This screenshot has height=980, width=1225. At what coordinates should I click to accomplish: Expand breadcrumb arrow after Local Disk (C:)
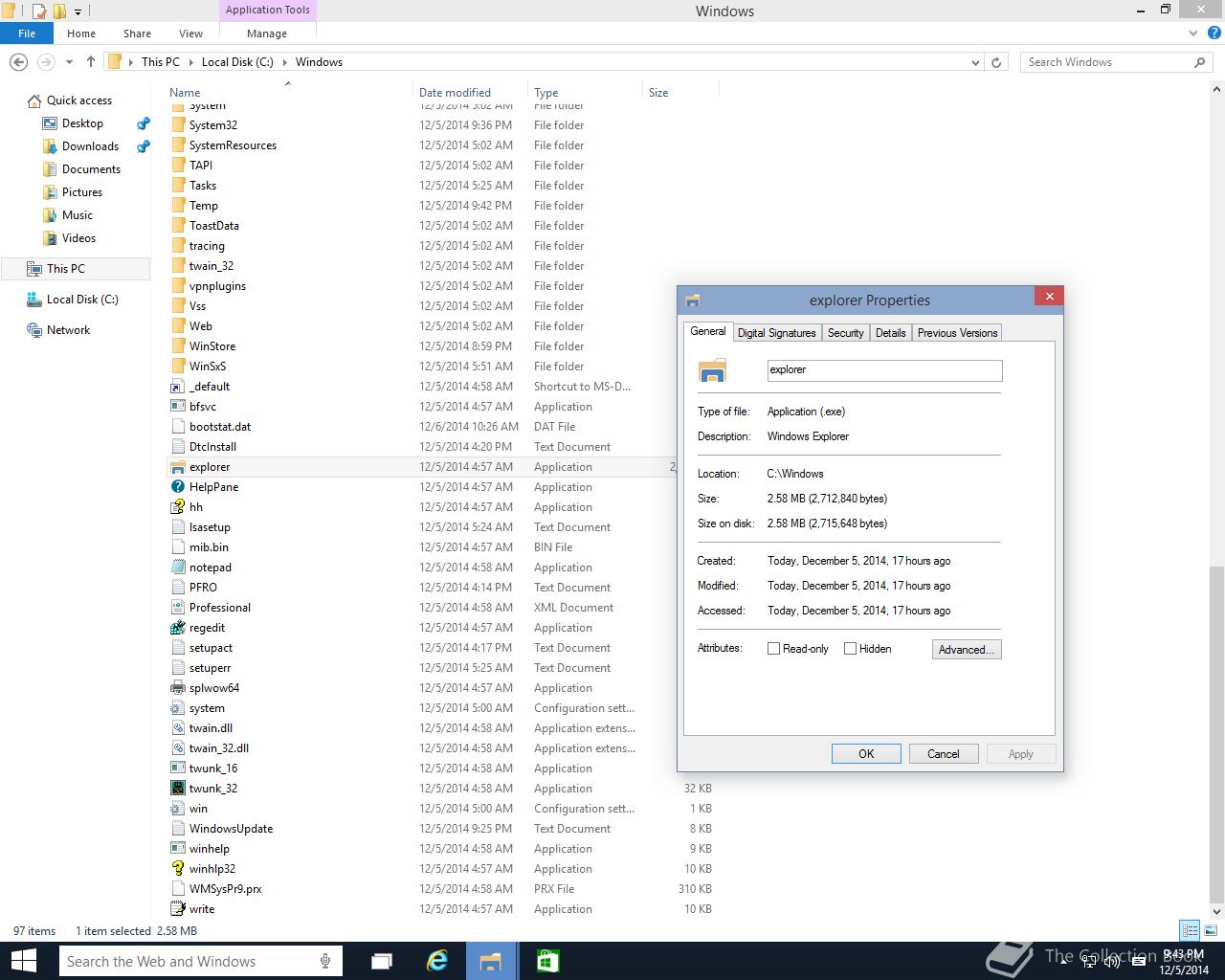[x=283, y=62]
